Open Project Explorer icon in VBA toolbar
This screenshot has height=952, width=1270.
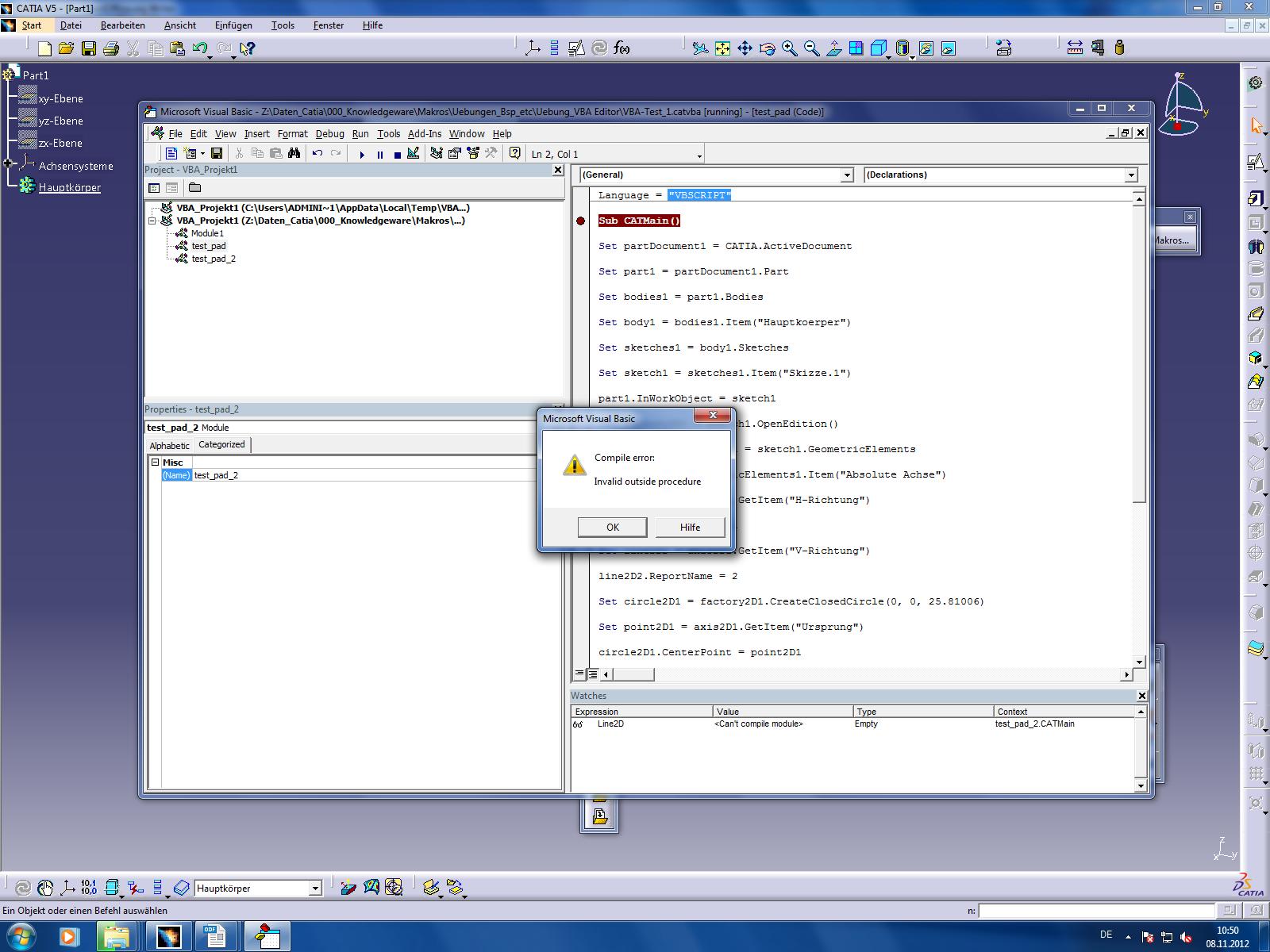[436, 153]
